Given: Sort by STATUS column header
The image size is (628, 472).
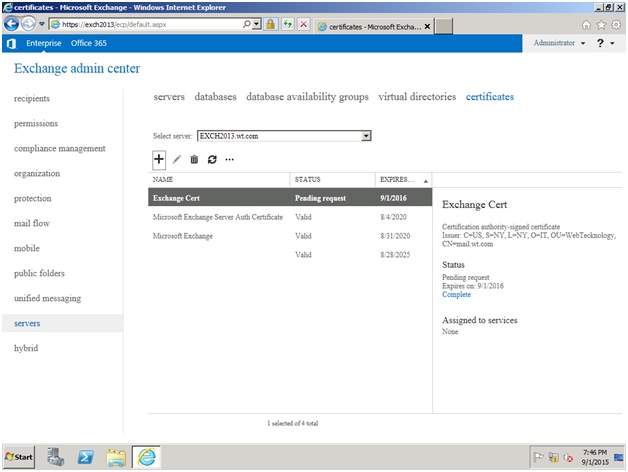Looking at the screenshot, I should [332, 180].
